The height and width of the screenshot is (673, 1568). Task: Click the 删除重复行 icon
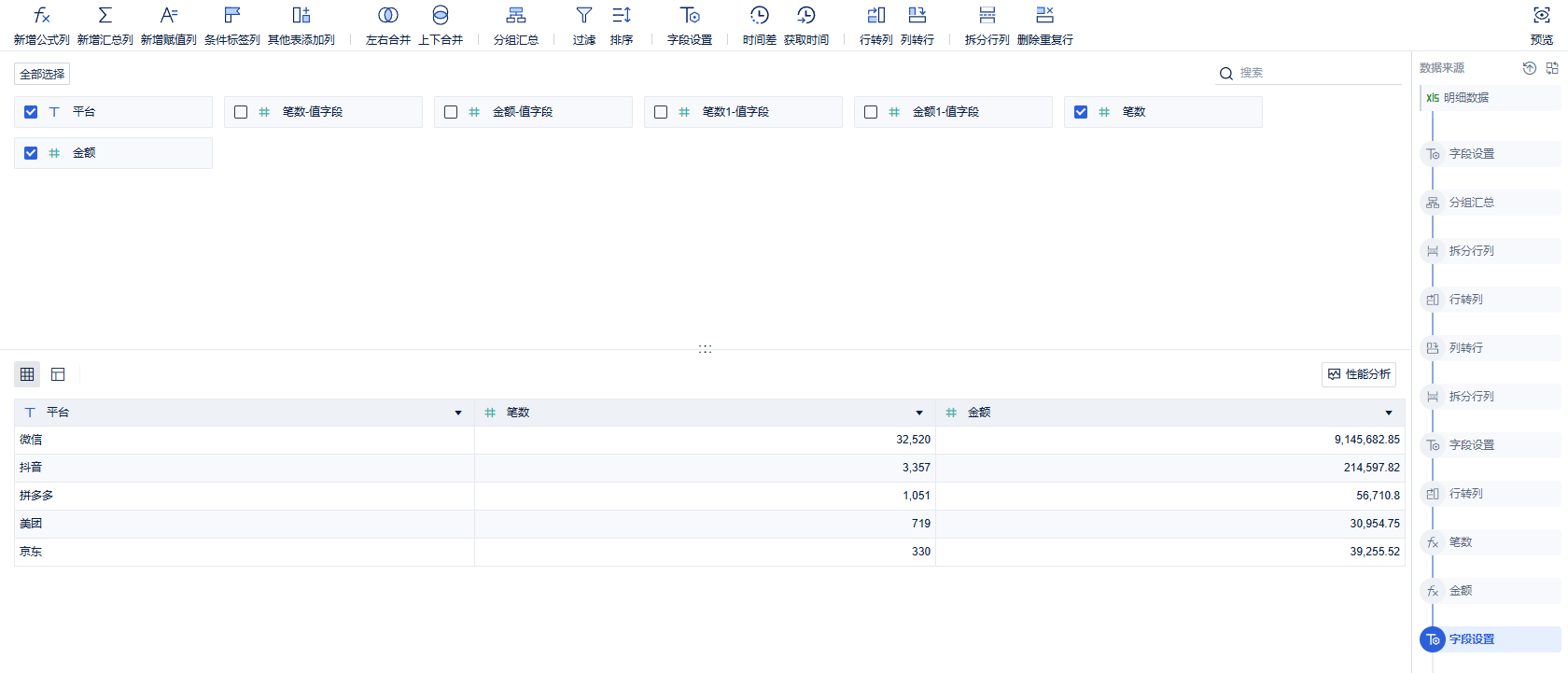[1044, 16]
